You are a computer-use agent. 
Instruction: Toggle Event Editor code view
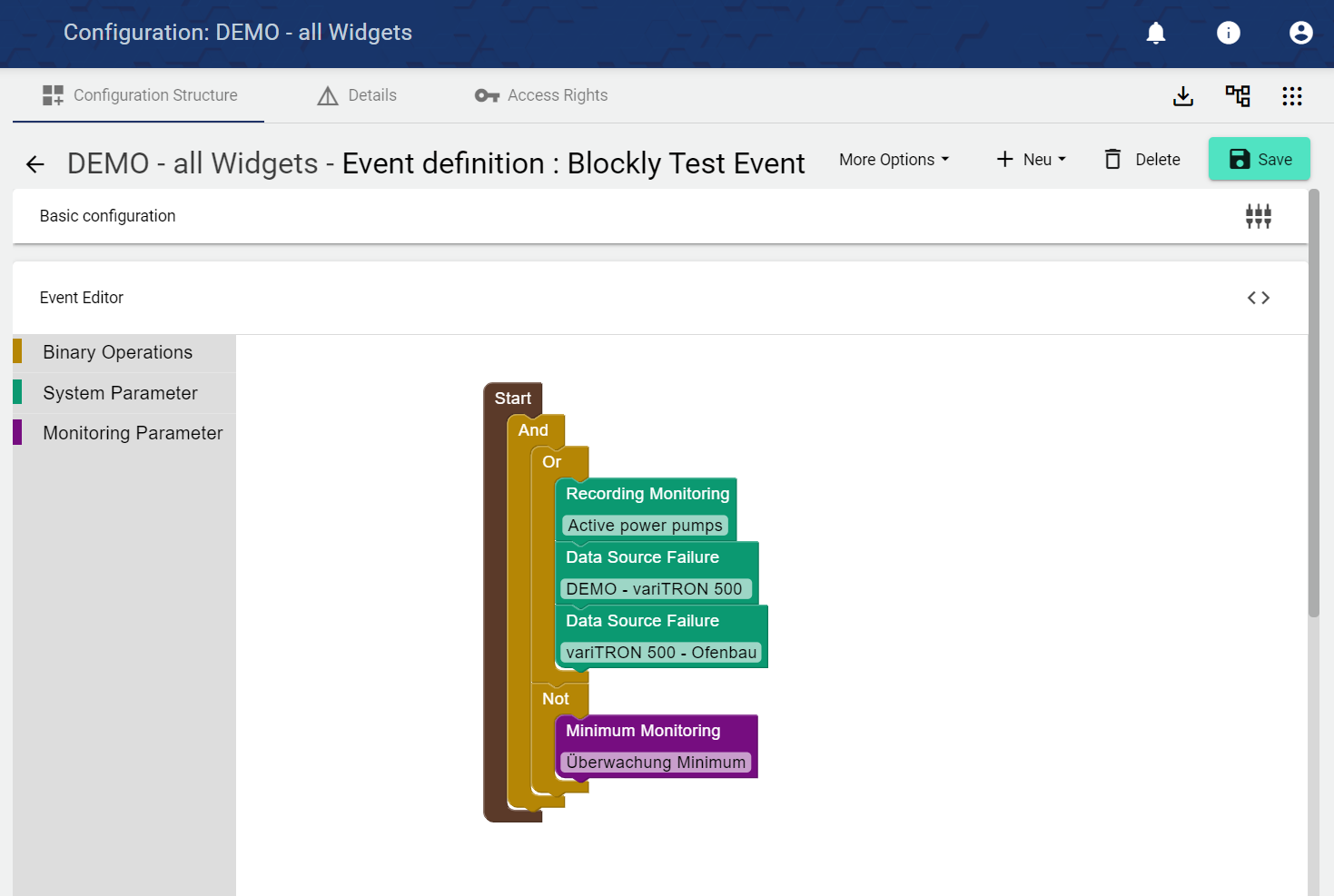tap(1258, 298)
